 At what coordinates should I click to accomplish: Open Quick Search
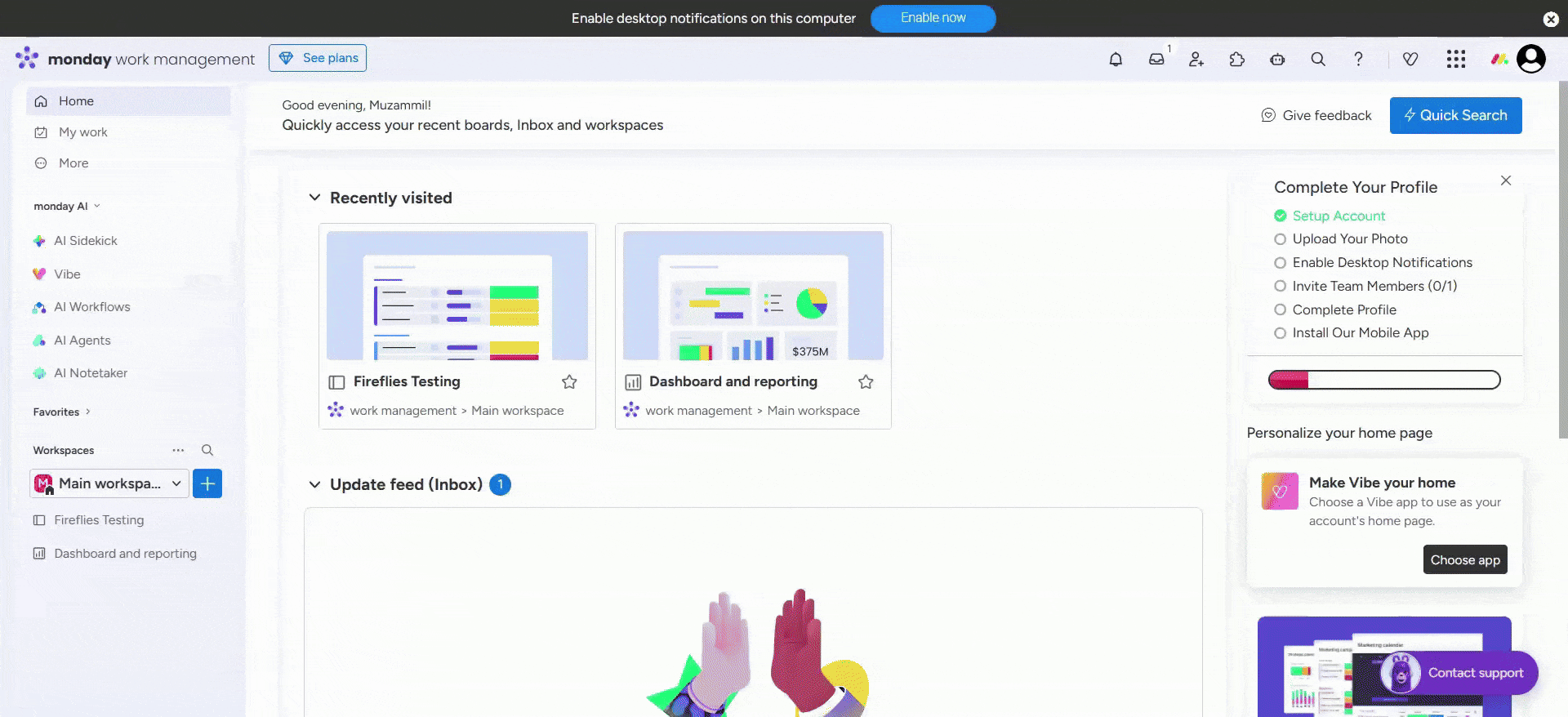(x=1455, y=115)
